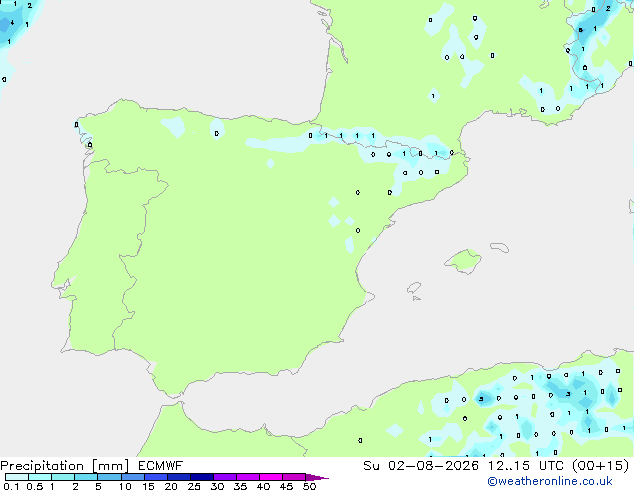Click the Menorca island outline on the map
Screen dimensions: 634x490
(500, 247)
